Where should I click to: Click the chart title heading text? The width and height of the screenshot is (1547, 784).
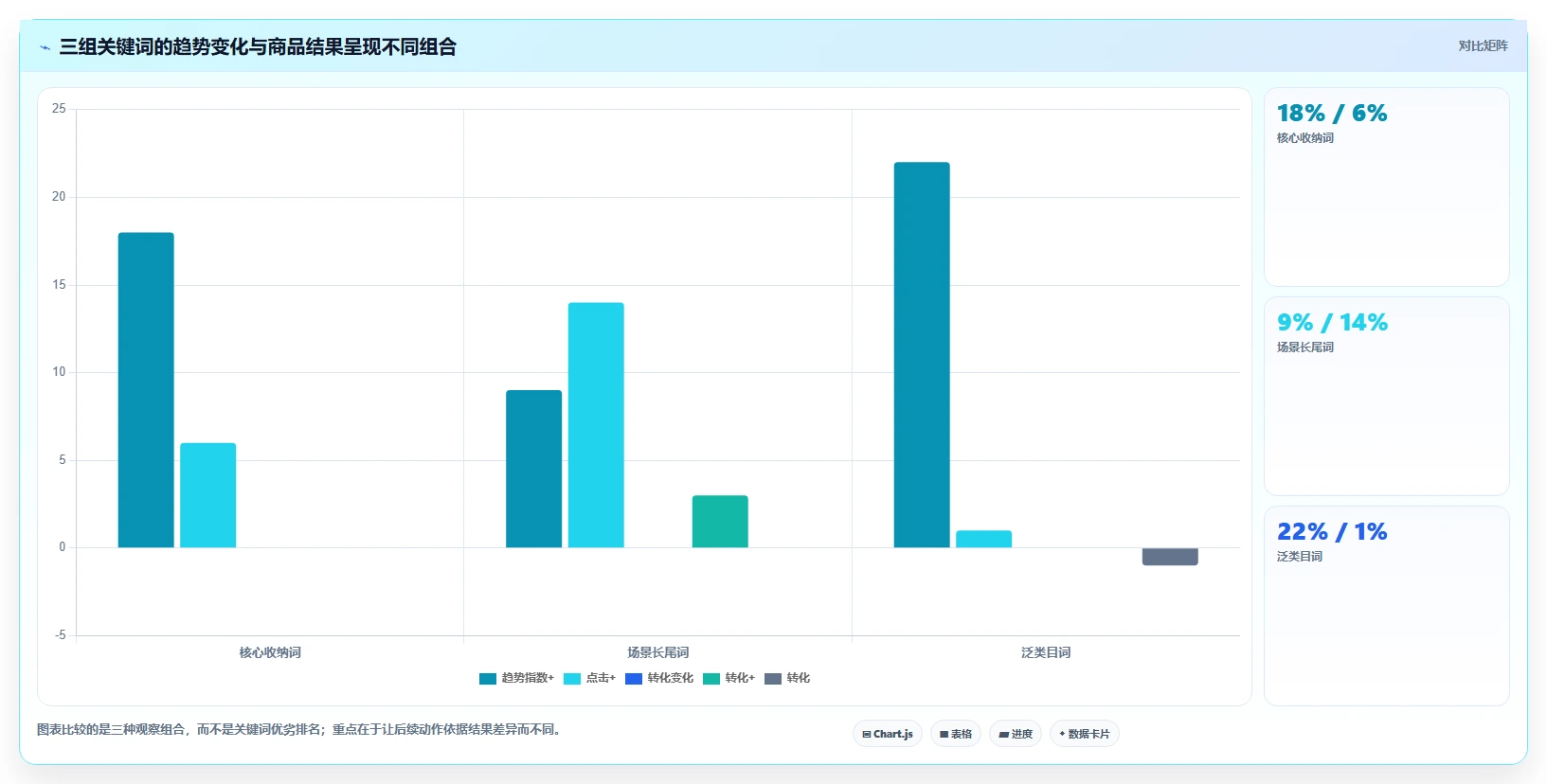click(258, 47)
